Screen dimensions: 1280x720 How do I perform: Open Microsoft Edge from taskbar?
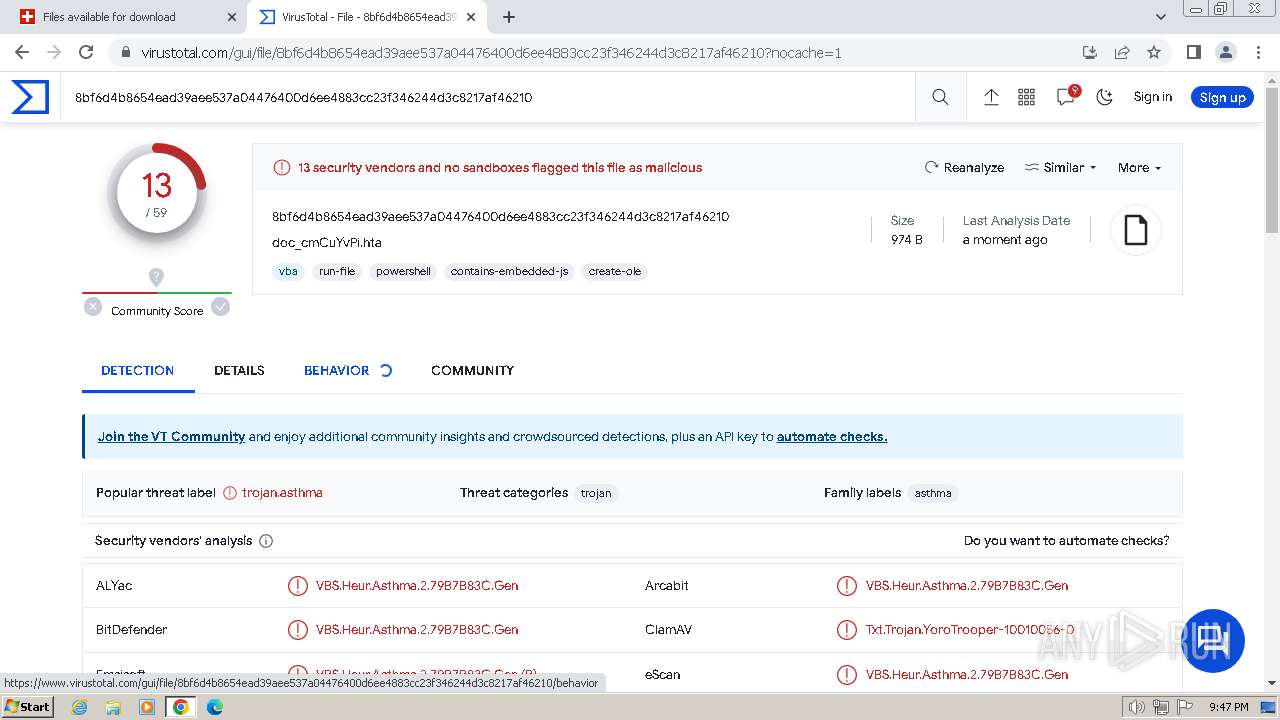[x=214, y=707]
